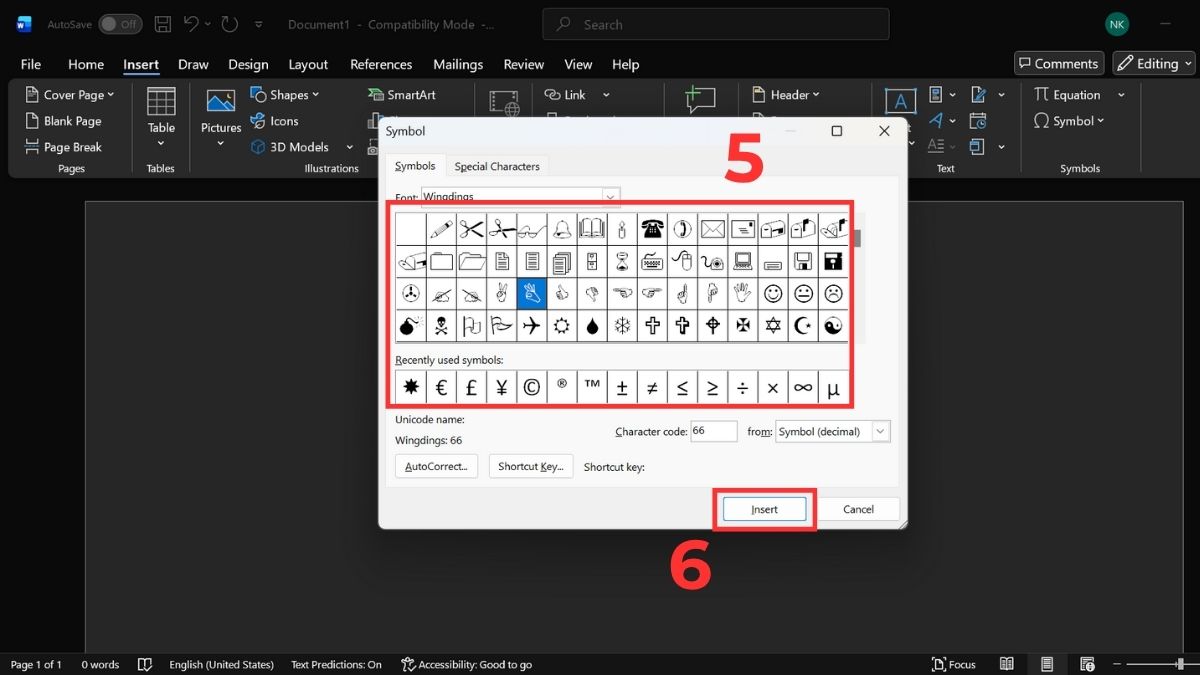Enable Focus mode from status bar
Viewport: 1200px width, 675px height.
pos(953,664)
